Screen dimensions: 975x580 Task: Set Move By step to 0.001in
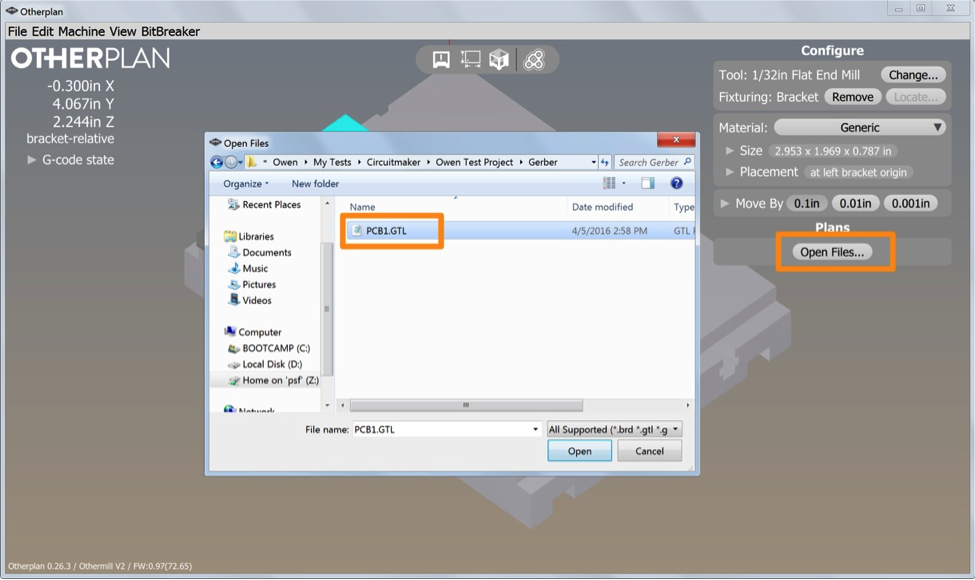pyautogui.click(x=911, y=203)
